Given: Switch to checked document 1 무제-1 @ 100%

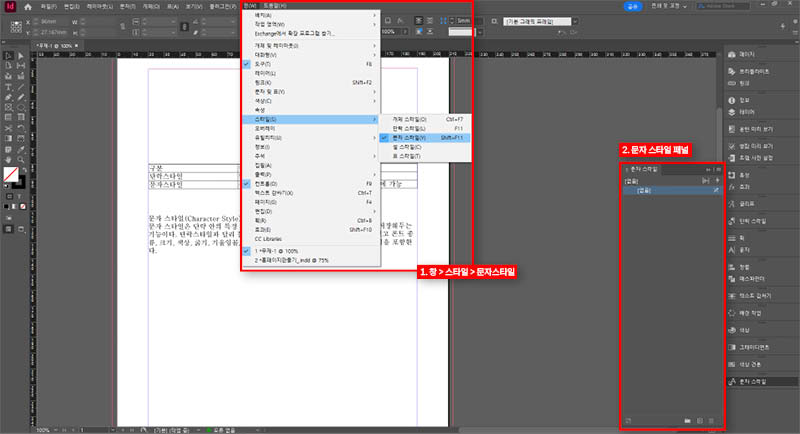Looking at the screenshot, I should tap(311, 251).
